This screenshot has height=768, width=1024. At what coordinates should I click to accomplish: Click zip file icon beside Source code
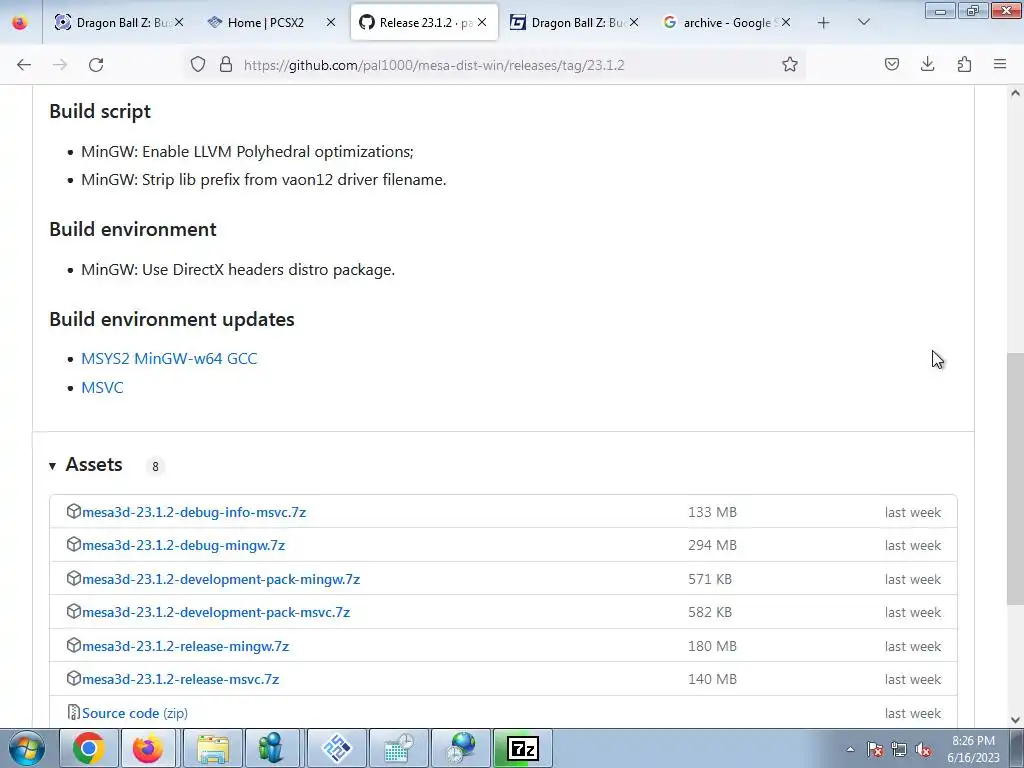[74, 712]
